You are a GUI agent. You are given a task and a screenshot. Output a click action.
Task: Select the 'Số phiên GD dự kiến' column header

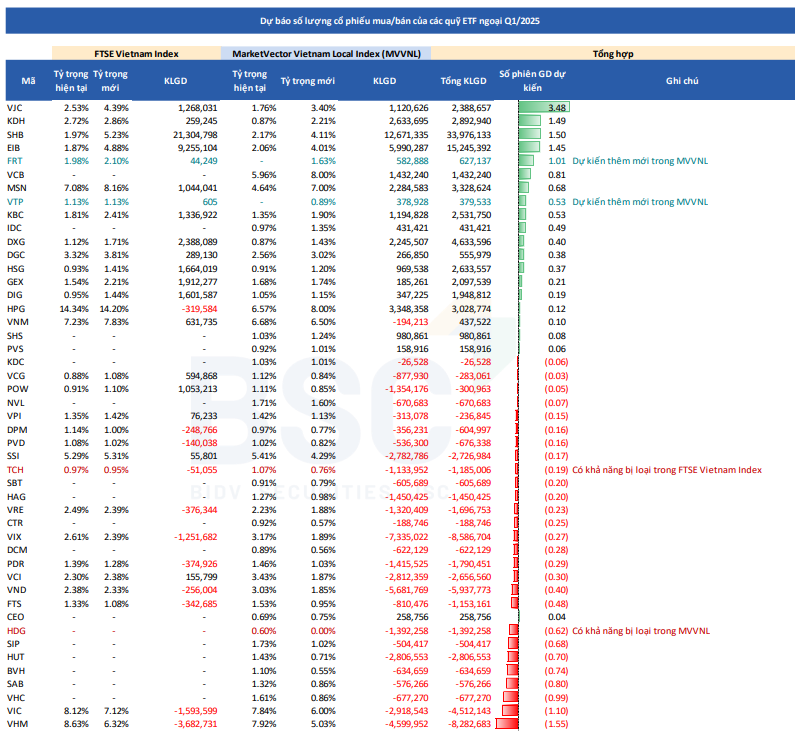pos(532,80)
